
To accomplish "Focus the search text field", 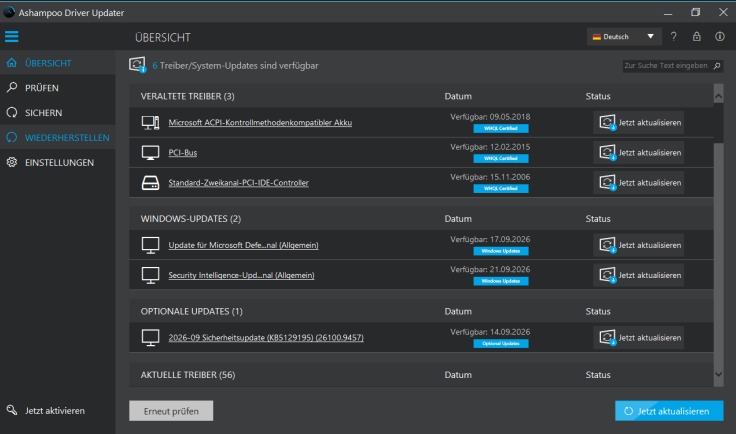I will click(667, 66).
